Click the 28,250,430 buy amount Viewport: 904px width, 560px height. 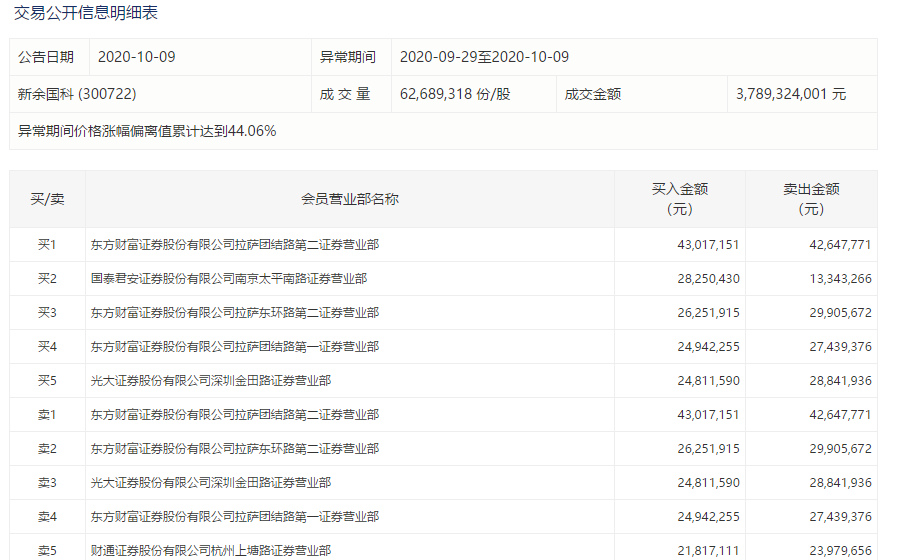point(708,279)
